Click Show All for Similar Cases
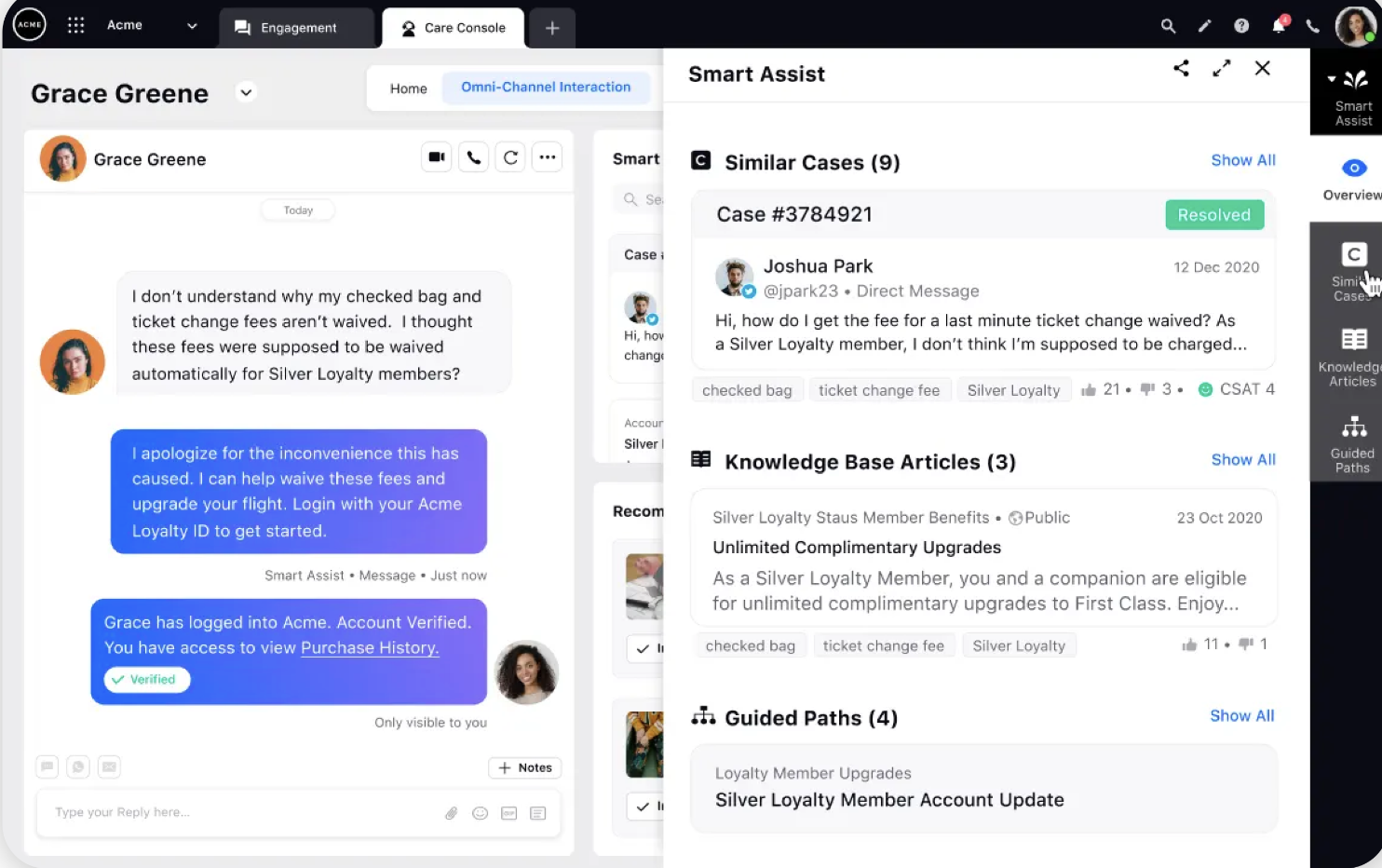The width and height of the screenshot is (1382, 868). point(1243,160)
